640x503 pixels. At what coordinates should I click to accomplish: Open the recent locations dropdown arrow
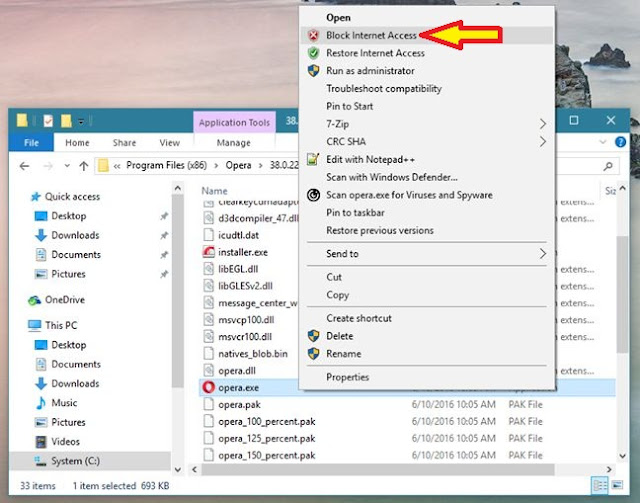(x=67, y=166)
